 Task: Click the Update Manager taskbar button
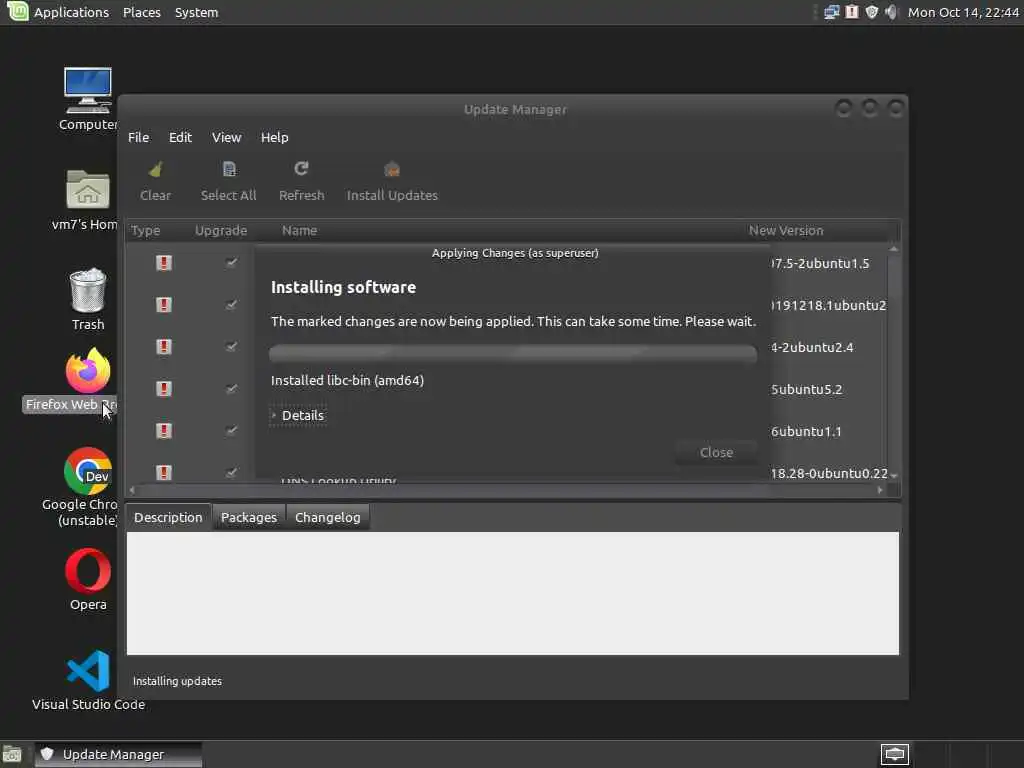click(x=118, y=754)
